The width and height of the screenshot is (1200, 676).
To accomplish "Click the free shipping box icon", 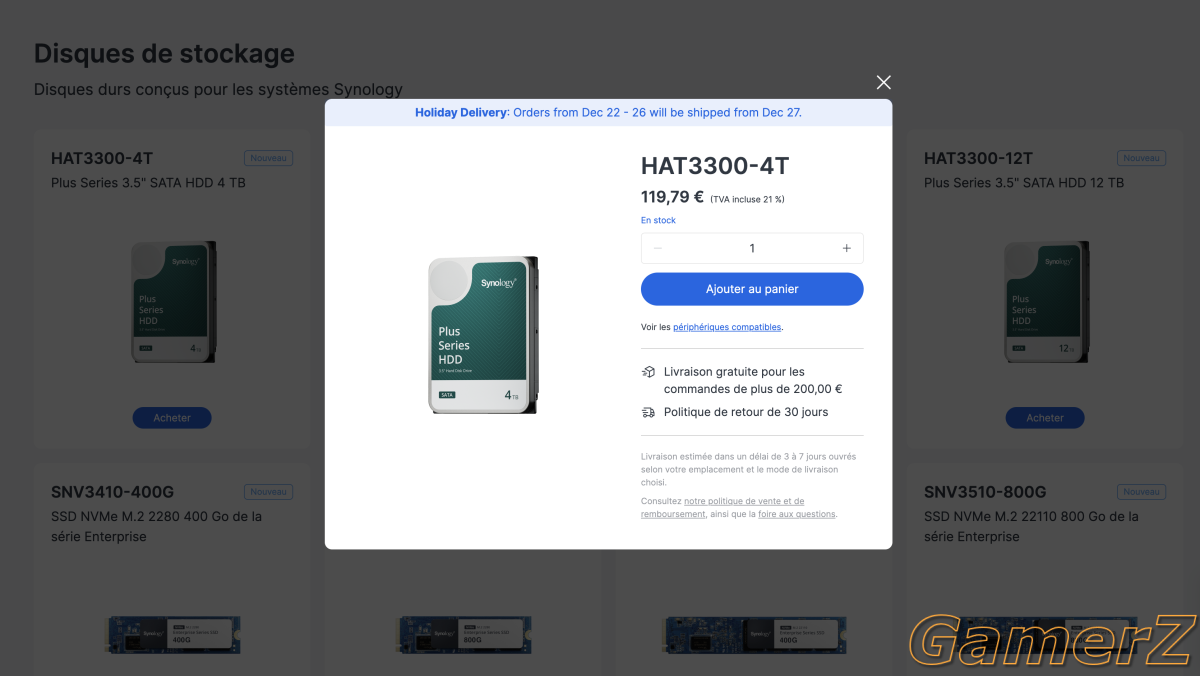I will point(648,372).
